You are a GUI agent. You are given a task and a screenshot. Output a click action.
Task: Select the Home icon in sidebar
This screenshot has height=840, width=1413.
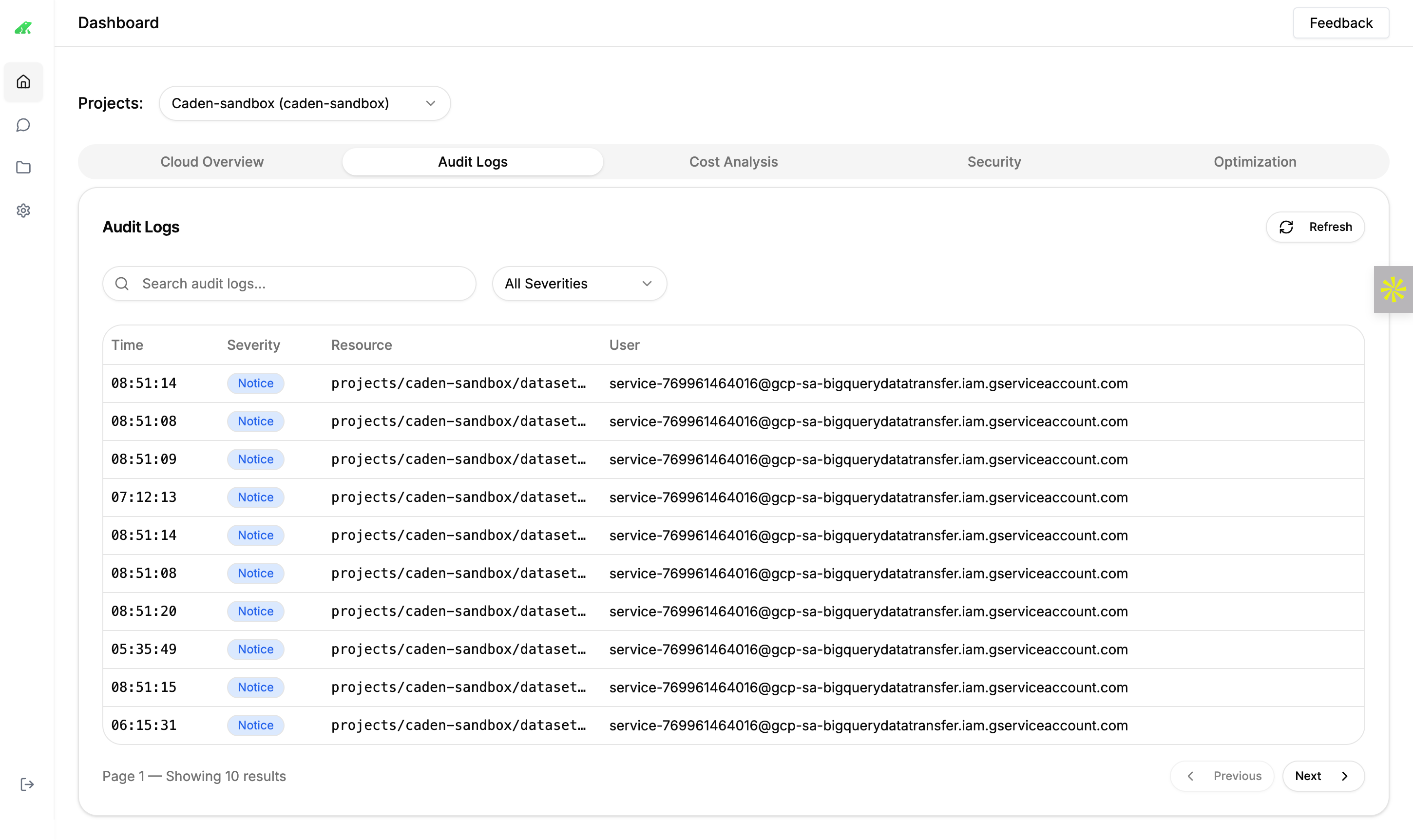(23, 81)
